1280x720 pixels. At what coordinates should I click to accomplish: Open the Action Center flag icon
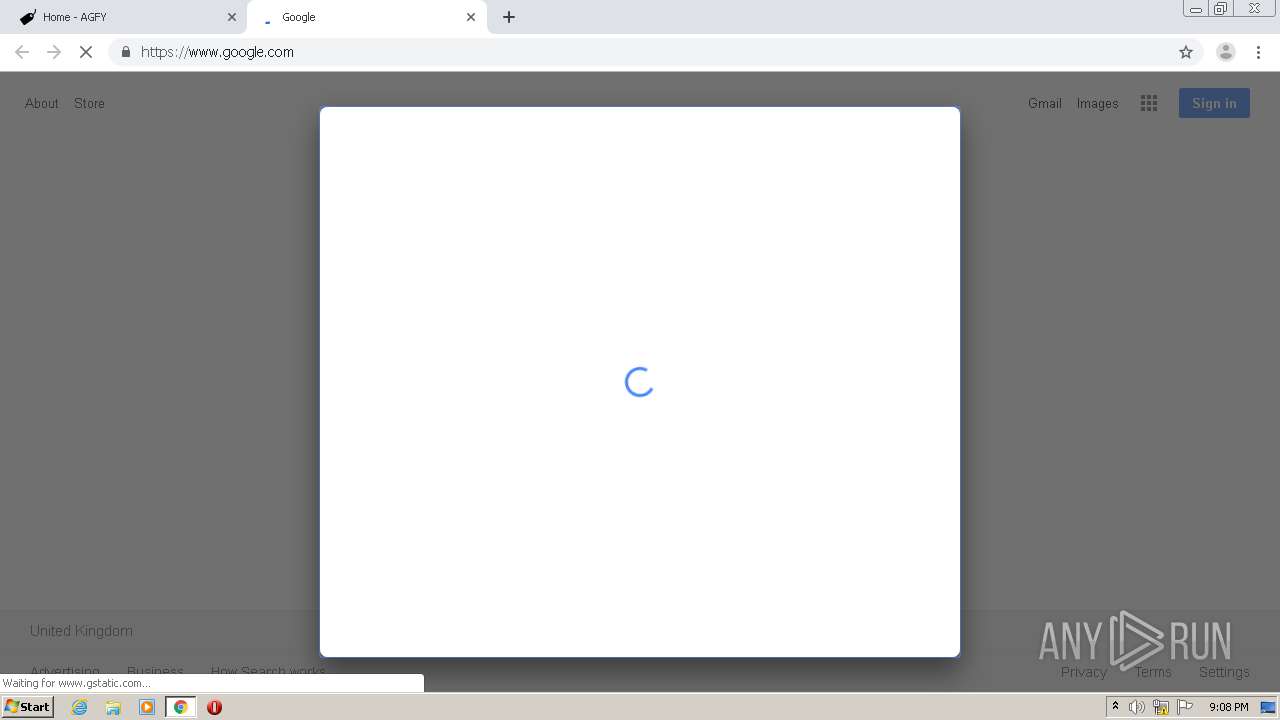coord(1185,707)
